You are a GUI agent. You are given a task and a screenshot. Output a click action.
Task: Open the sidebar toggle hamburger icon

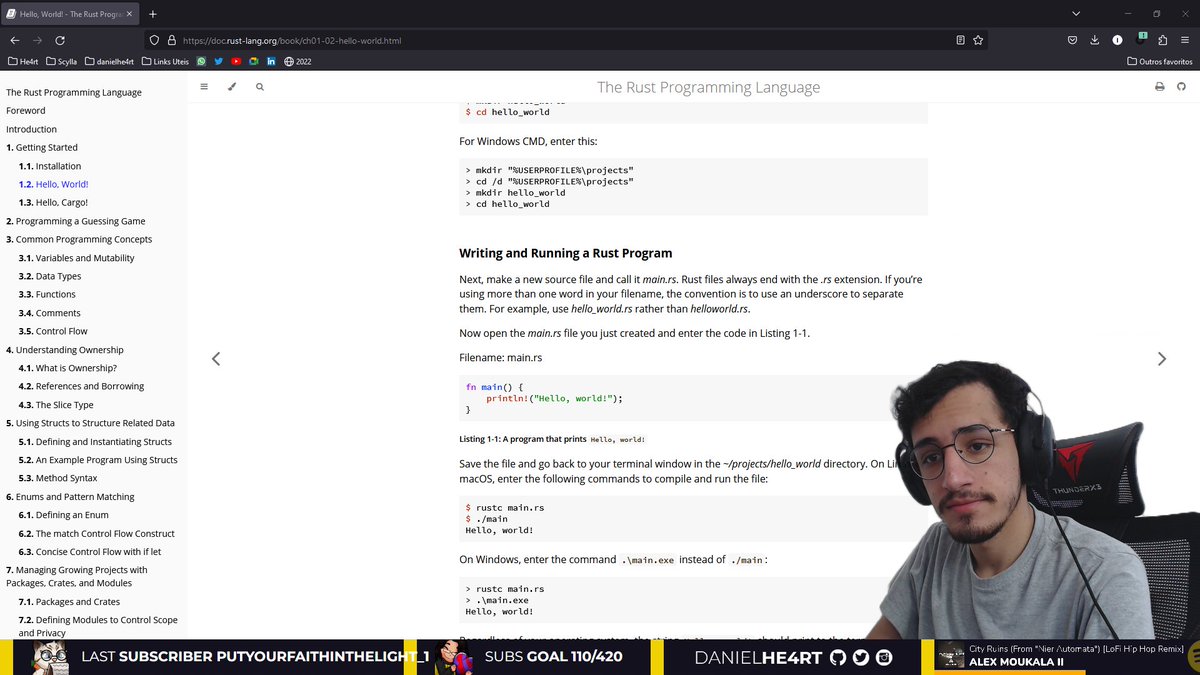tap(204, 86)
